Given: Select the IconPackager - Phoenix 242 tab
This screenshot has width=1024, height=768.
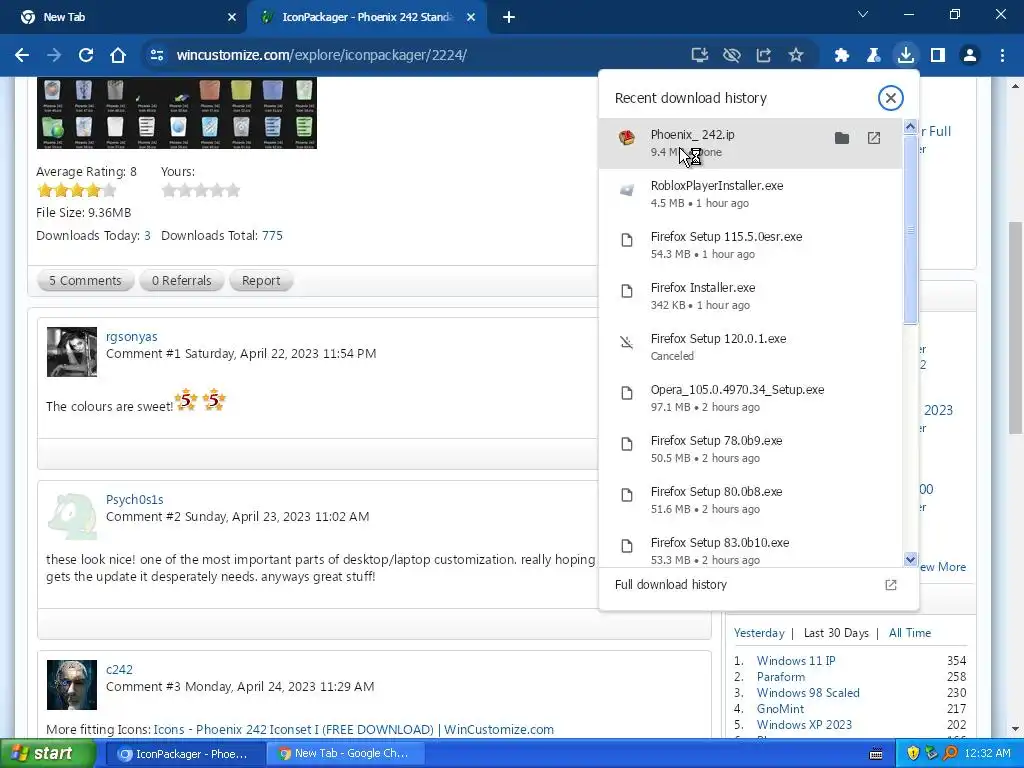Looking at the screenshot, I should pyautogui.click(x=366, y=17).
